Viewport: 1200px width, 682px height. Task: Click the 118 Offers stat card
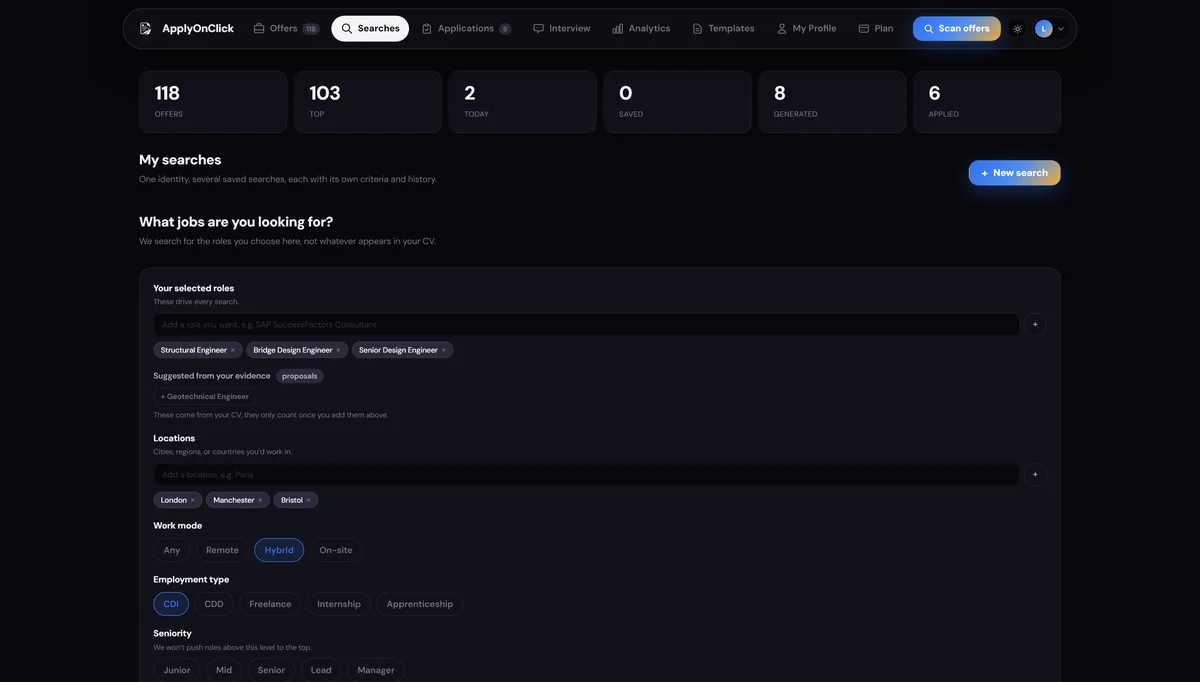213,102
